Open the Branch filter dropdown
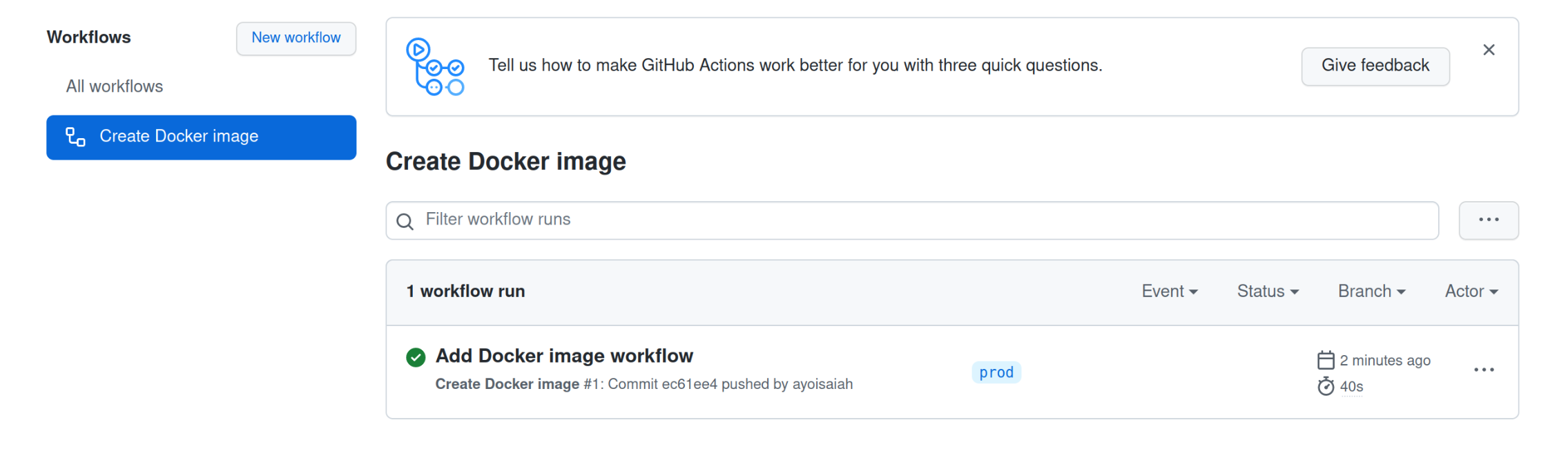Viewport: 1568px width, 476px height. 1371,292
